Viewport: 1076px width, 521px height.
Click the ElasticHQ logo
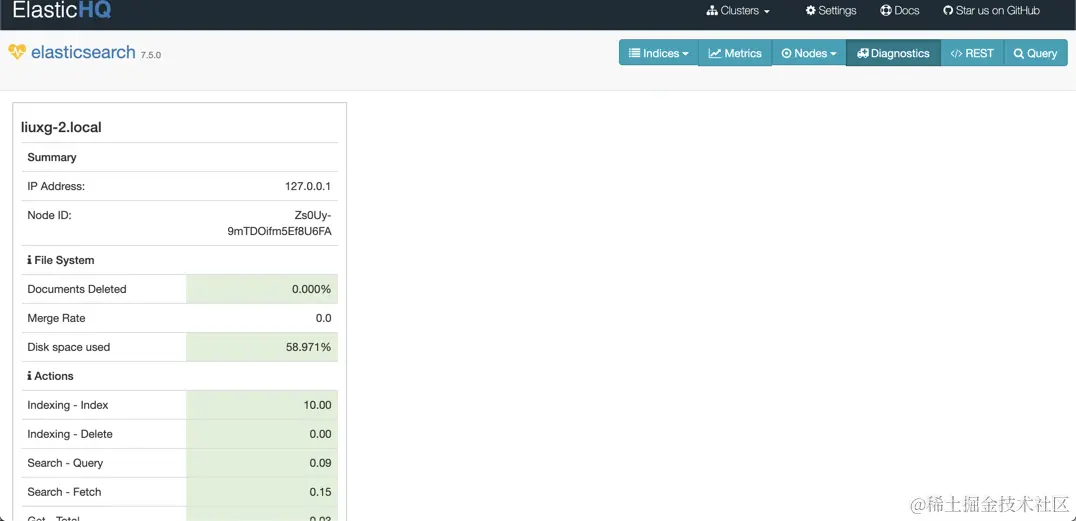62,10
